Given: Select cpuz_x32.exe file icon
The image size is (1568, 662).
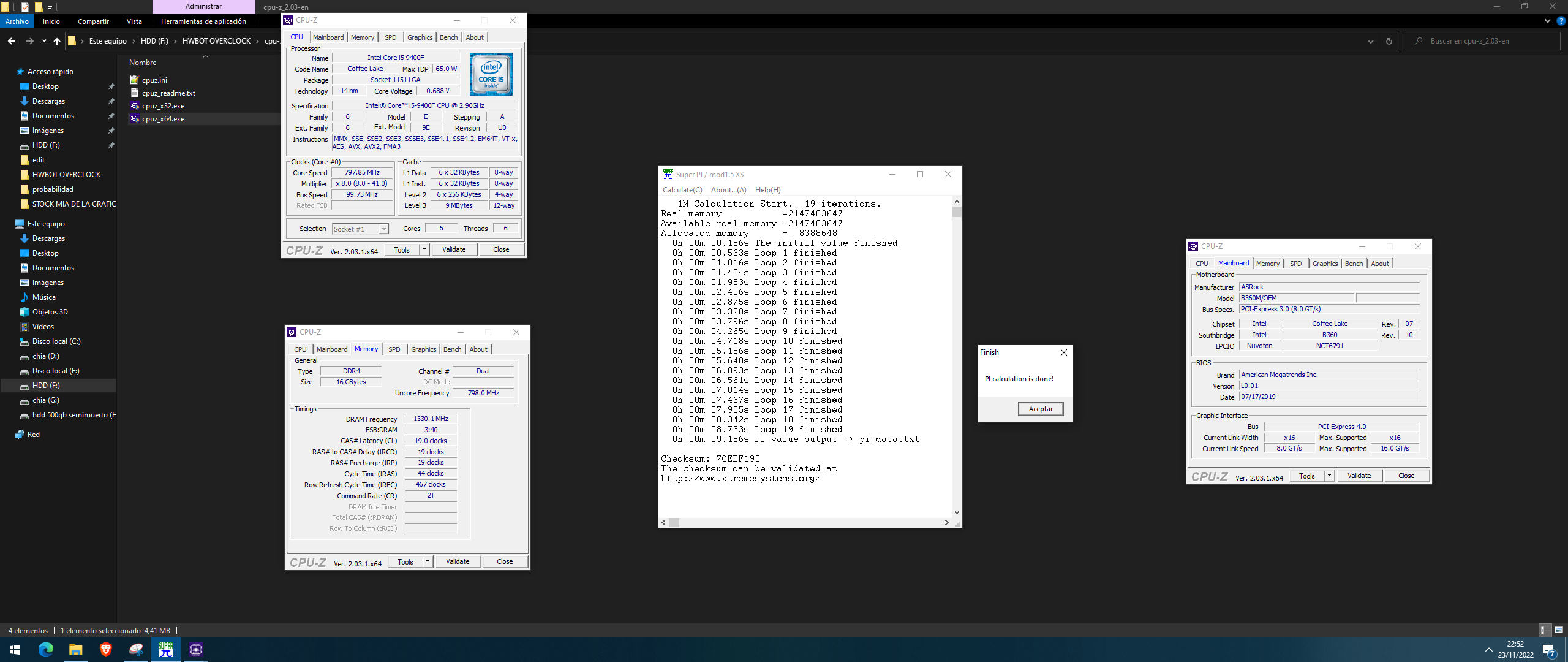Looking at the screenshot, I should pyautogui.click(x=135, y=106).
